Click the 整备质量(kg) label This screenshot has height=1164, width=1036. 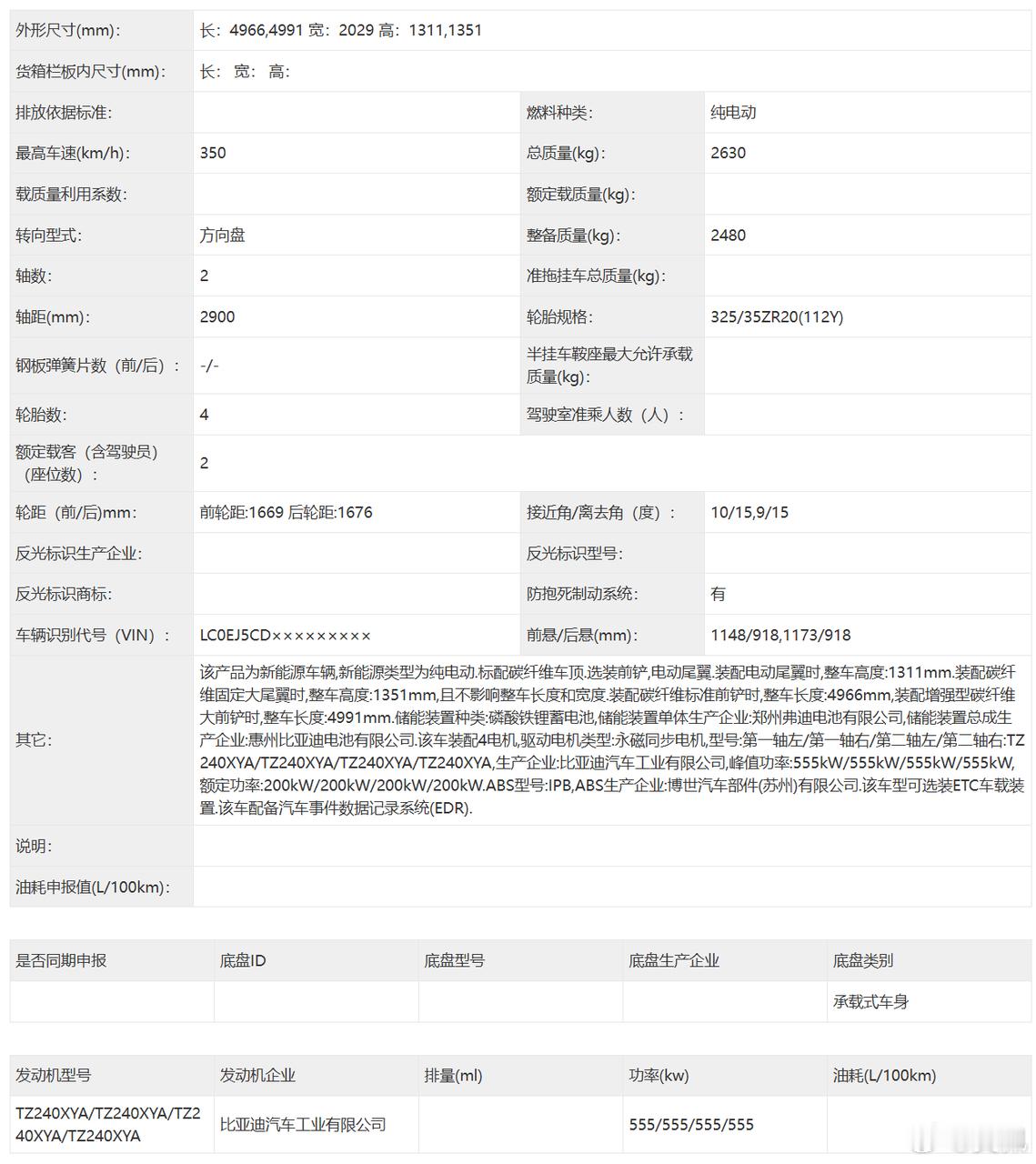coord(573,235)
